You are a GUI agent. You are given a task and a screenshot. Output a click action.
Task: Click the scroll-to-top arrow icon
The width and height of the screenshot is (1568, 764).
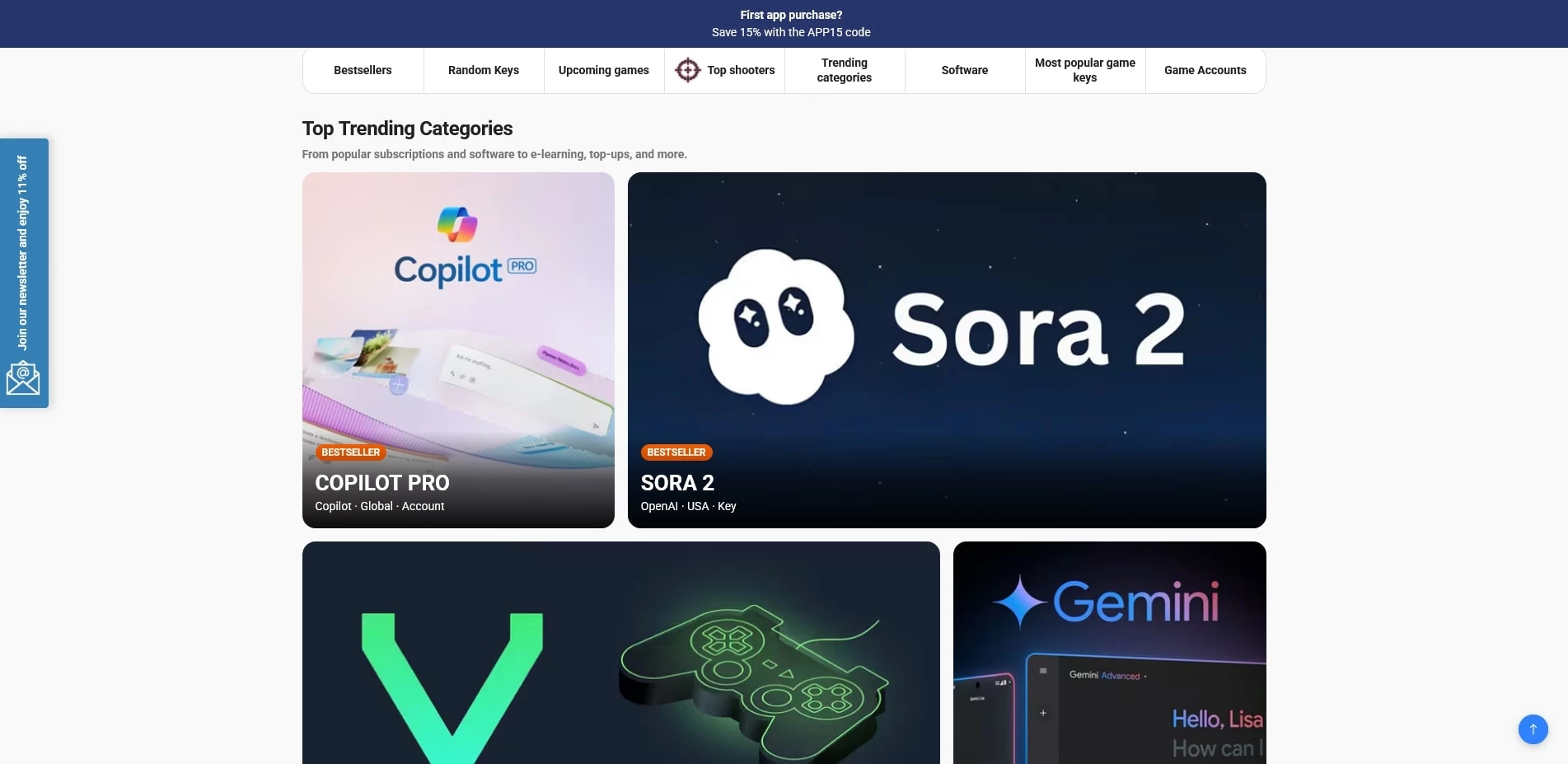[1532, 729]
